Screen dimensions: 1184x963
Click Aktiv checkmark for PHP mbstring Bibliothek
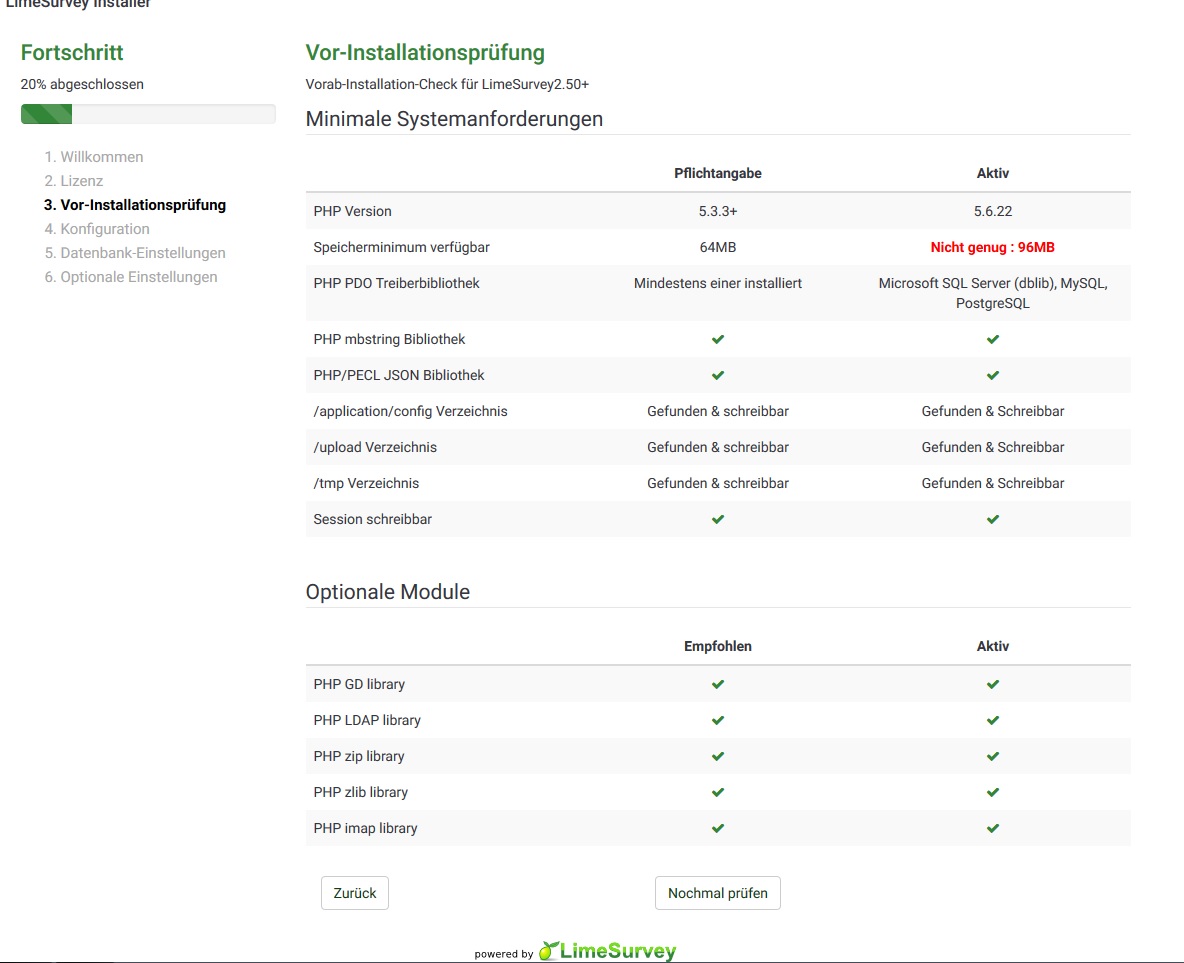pos(992,339)
